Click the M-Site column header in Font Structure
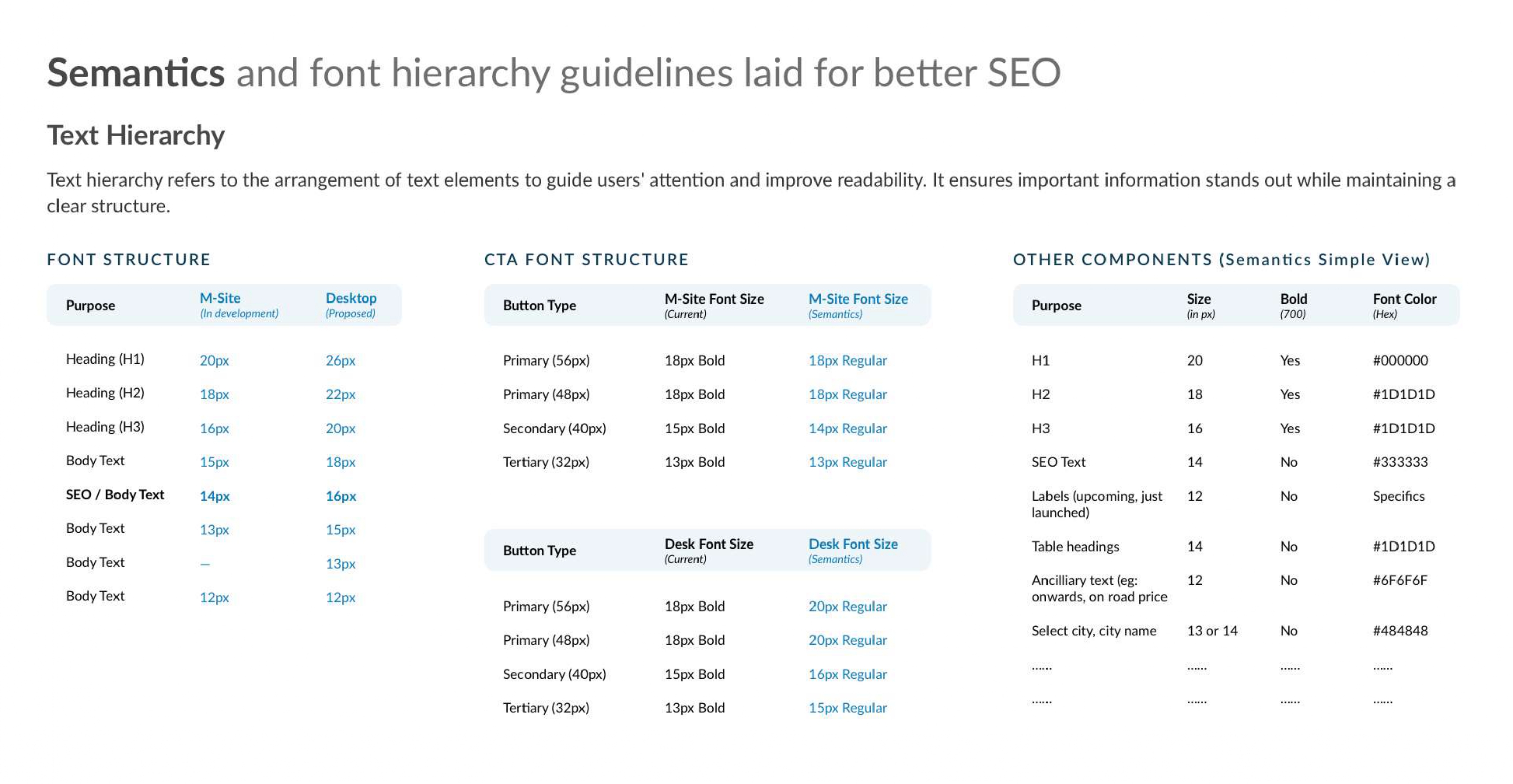The width and height of the screenshot is (1513, 784). tap(239, 305)
